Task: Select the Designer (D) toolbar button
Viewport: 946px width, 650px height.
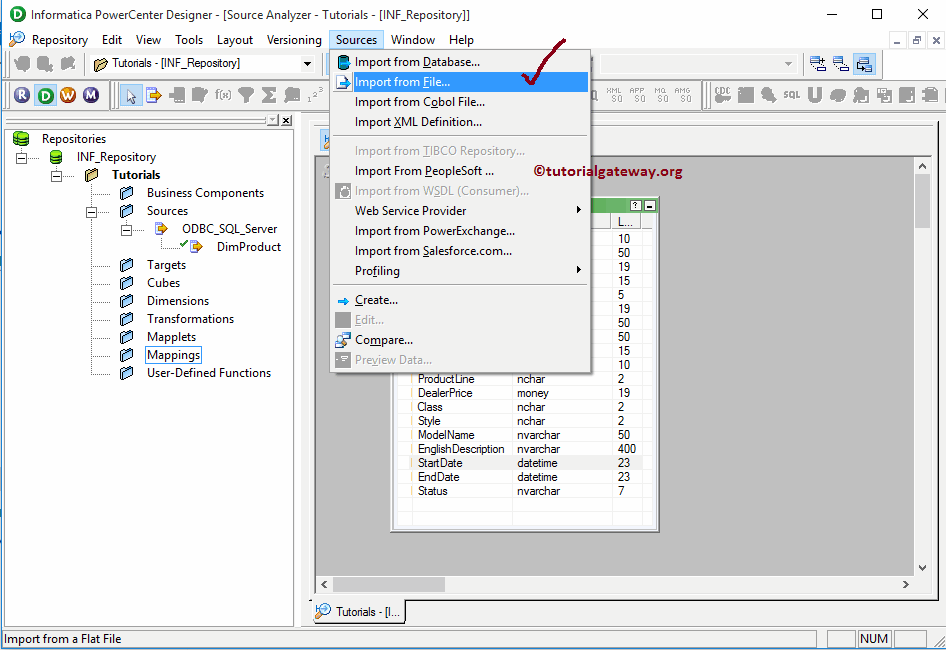Action: pyautogui.click(x=45, y=95)
